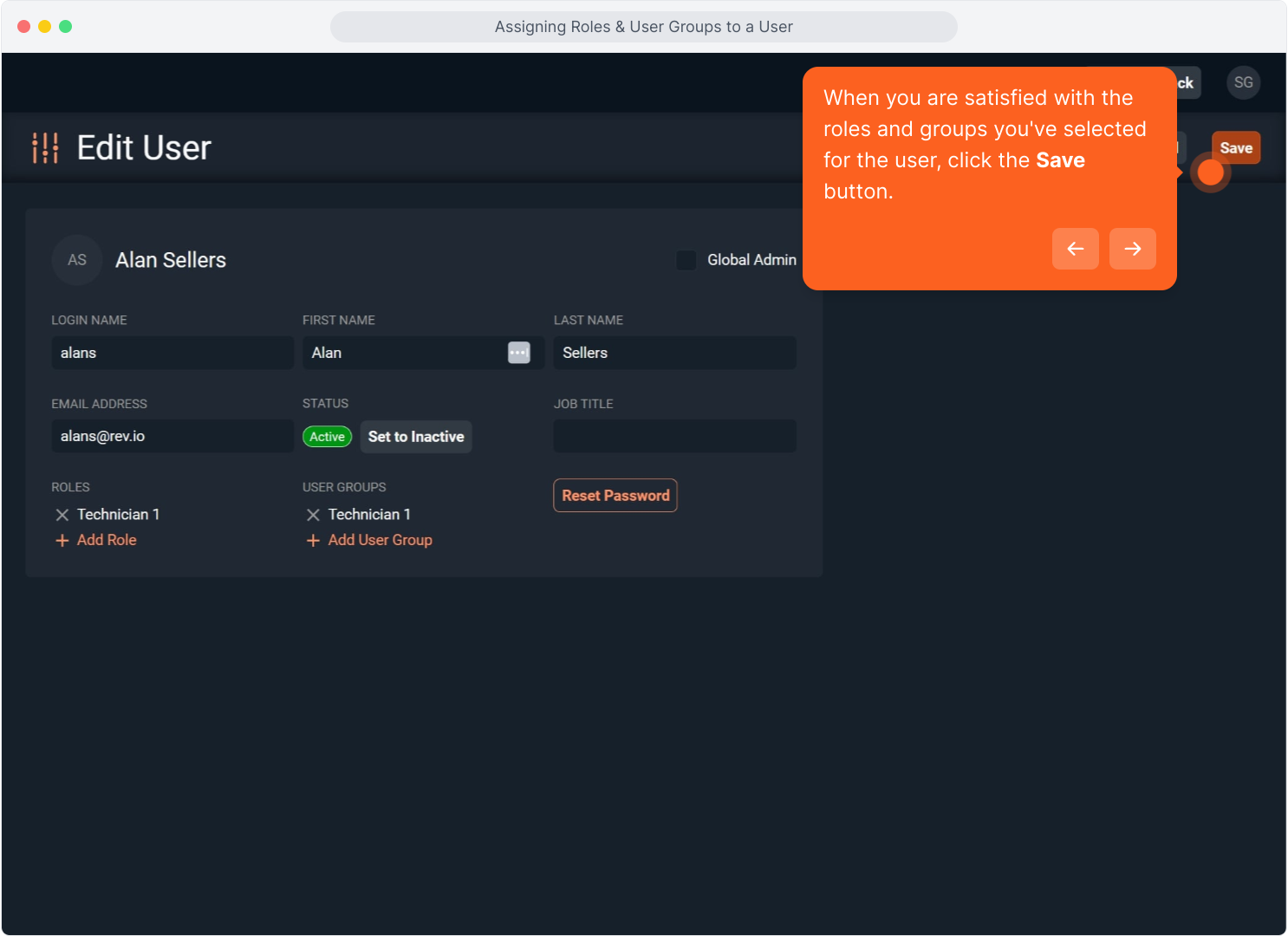Go to previous tutorial step arrow
This screenshot has width=1288, height=936.
click(1075, 249)
